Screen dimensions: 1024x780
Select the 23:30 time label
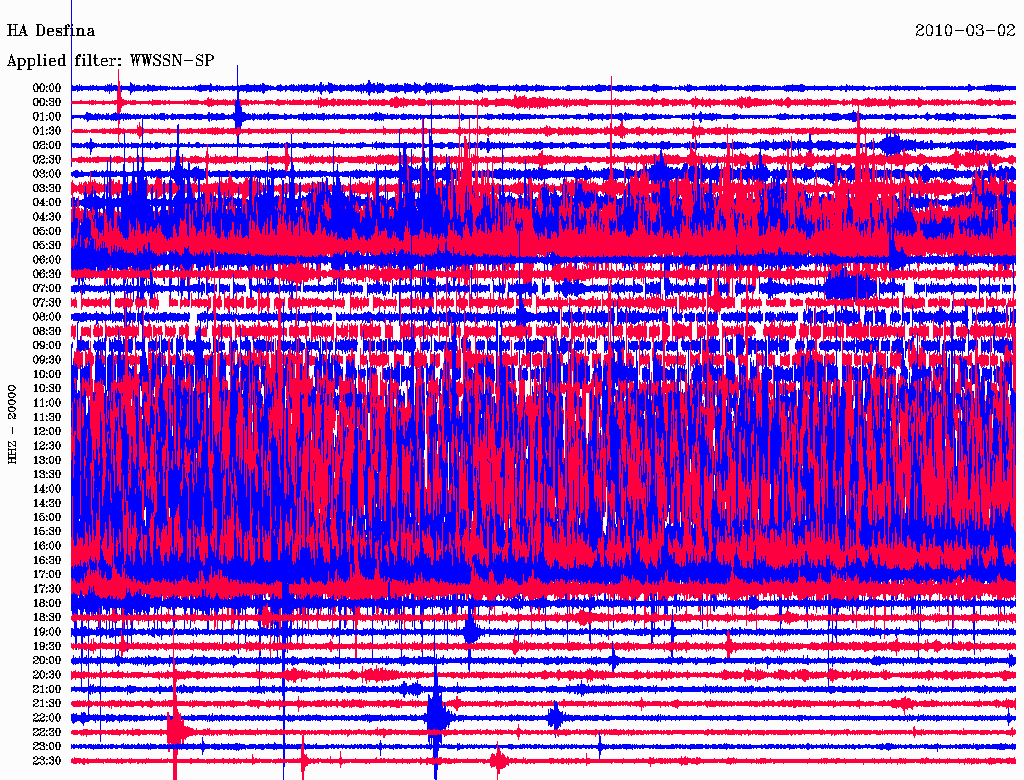47,760
